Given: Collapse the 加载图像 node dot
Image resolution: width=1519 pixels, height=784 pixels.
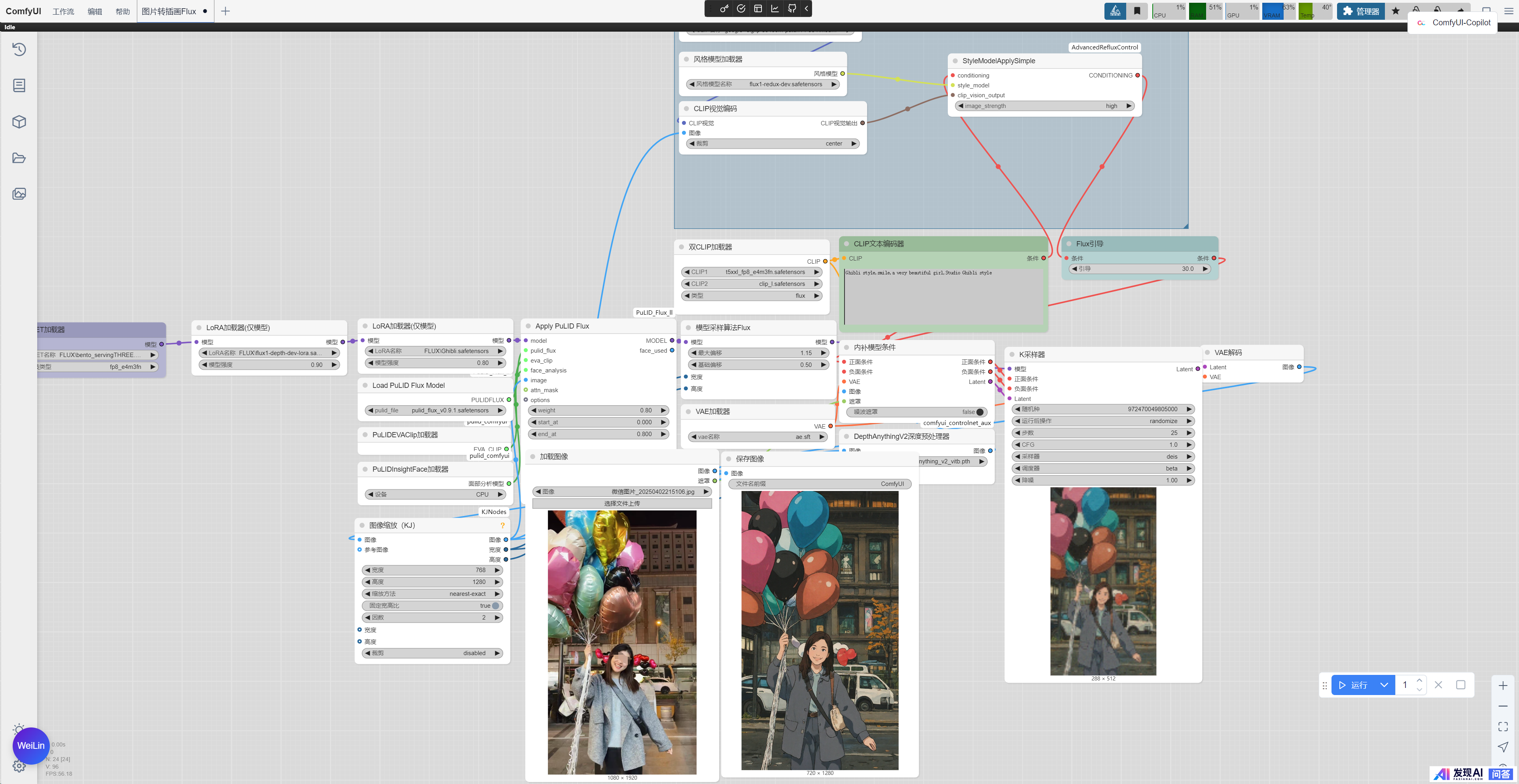Looking at the screenshot, I should pyautogui.click(x=532, y=457).
